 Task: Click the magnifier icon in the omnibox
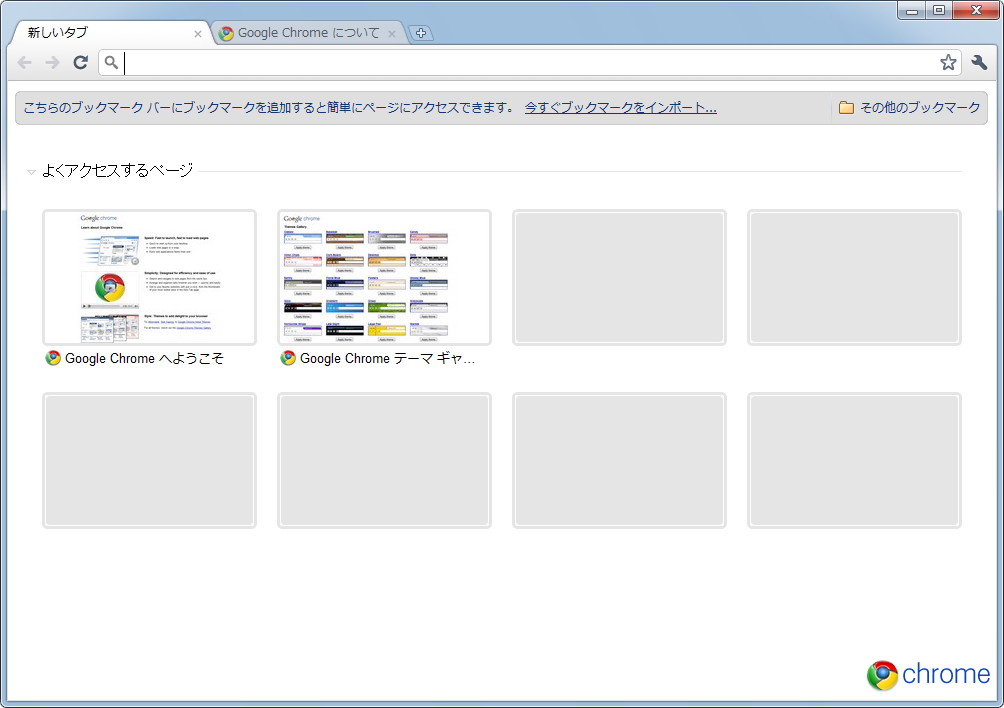click(x=112, y=62)
